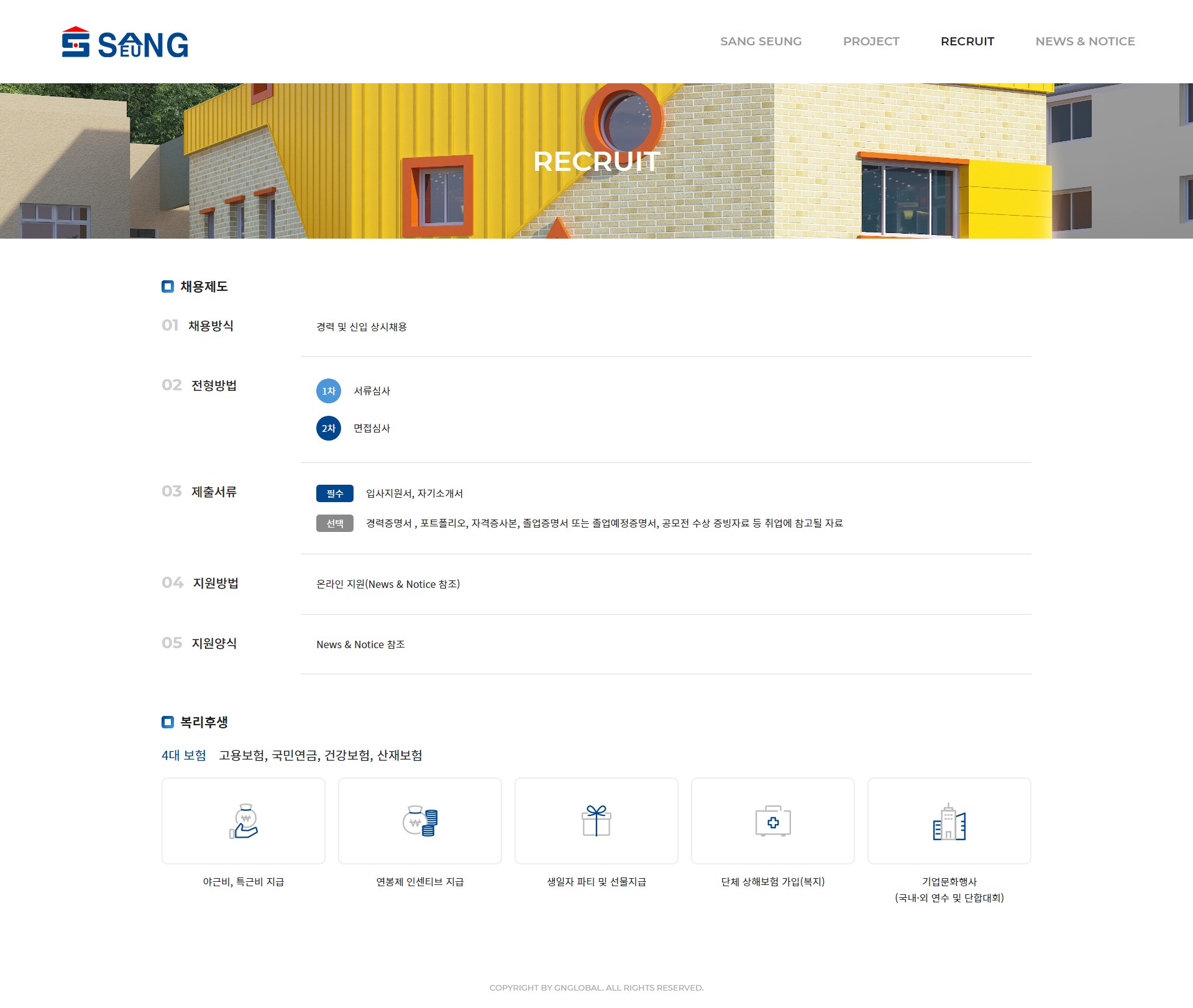Screen dimensions: 1193x1008
Task: Click the number 02 marker
Action: pyautogui.click(x=172, y=385)
